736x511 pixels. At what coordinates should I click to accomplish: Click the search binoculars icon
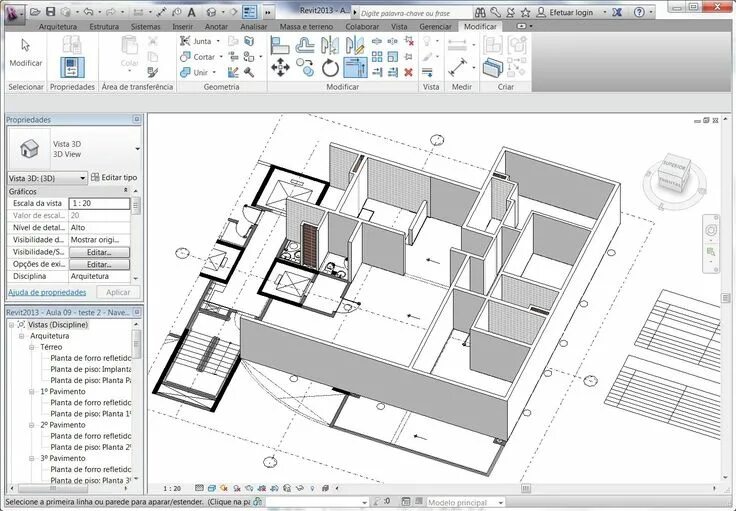pyautogui.click(x=480, y=13)
